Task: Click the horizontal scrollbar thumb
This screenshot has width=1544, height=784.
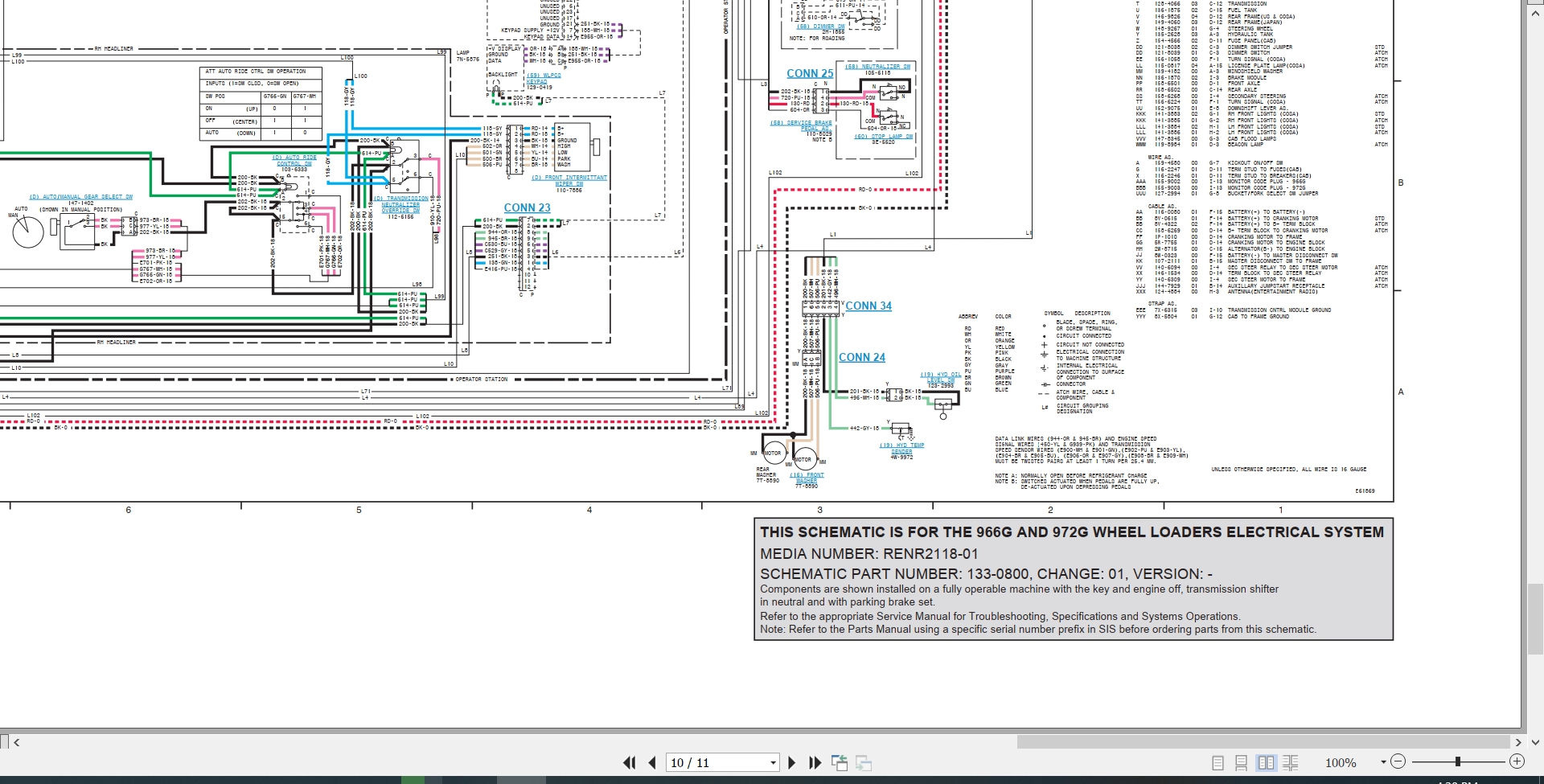Action: point(1263,742)
